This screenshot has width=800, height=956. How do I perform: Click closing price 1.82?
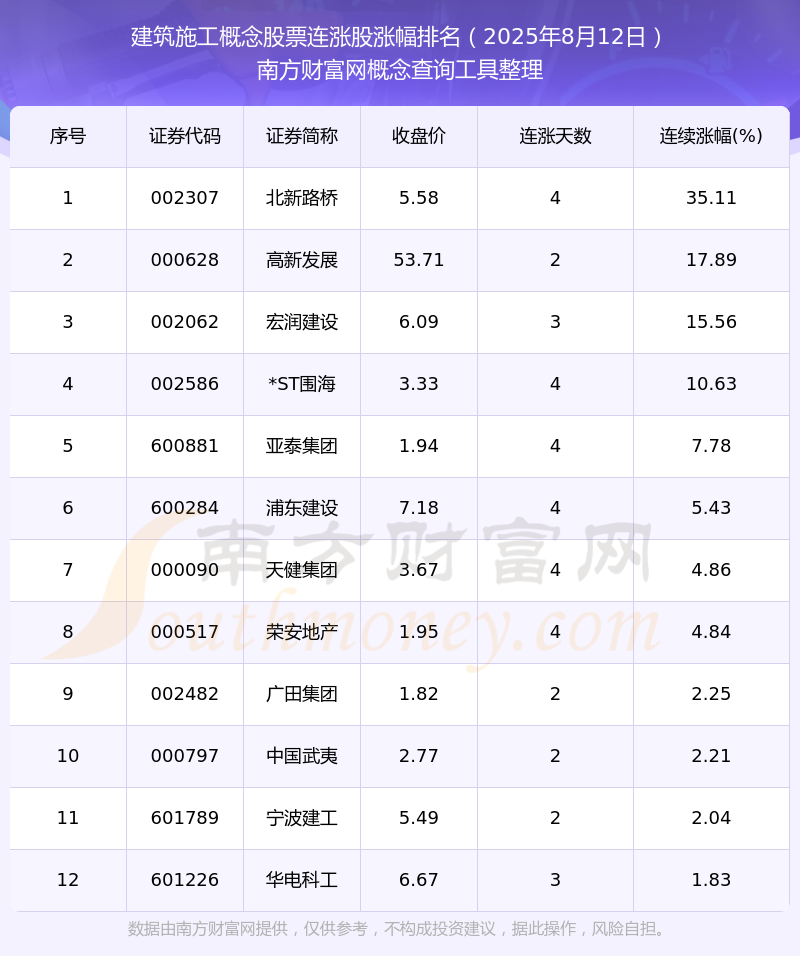[419, 694]
